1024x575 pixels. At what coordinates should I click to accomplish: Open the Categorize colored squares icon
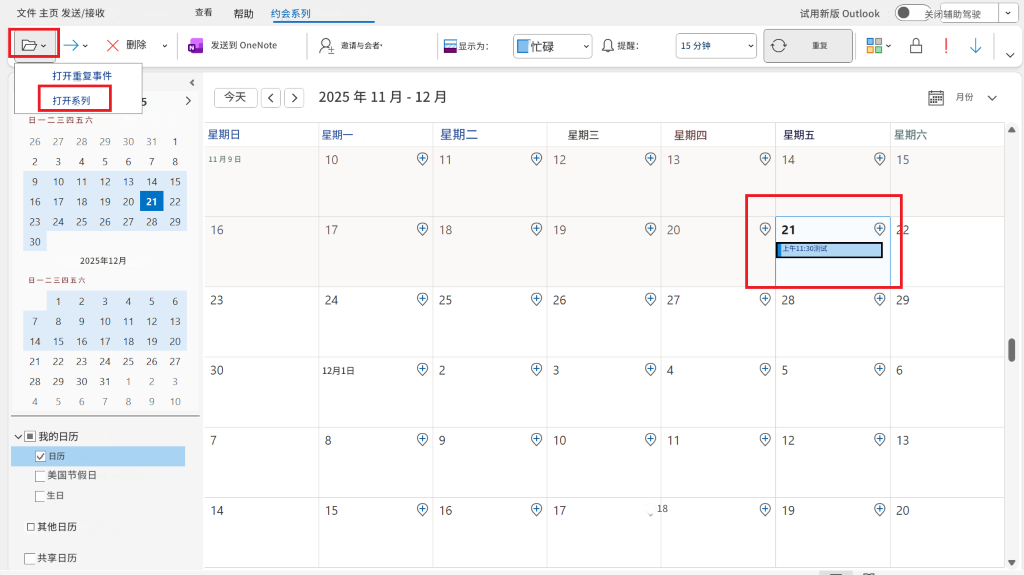874,45
